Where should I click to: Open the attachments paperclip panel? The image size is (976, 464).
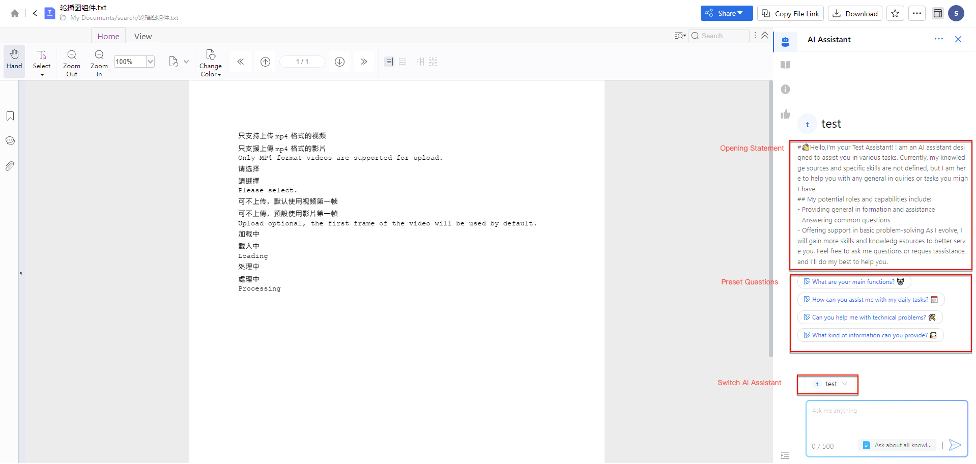(10, 165)
